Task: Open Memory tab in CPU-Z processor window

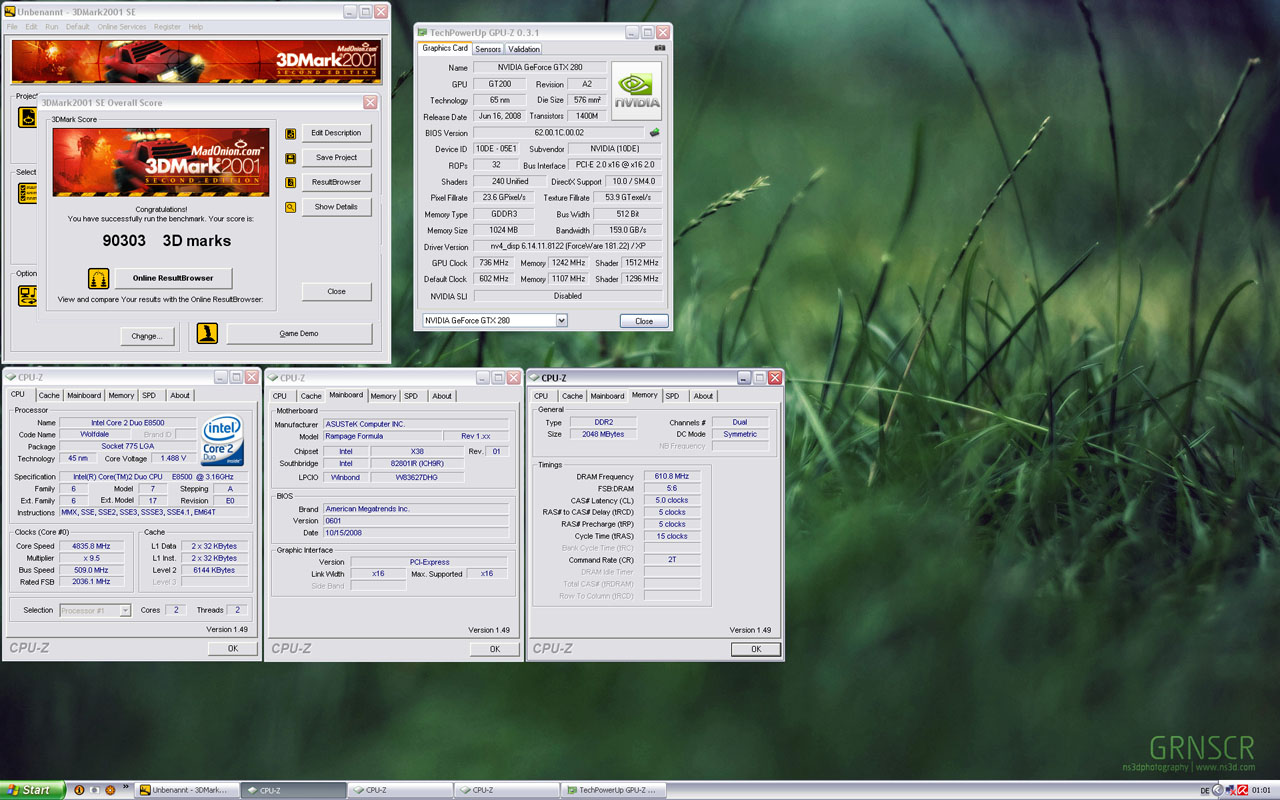Action: point(121,396)
